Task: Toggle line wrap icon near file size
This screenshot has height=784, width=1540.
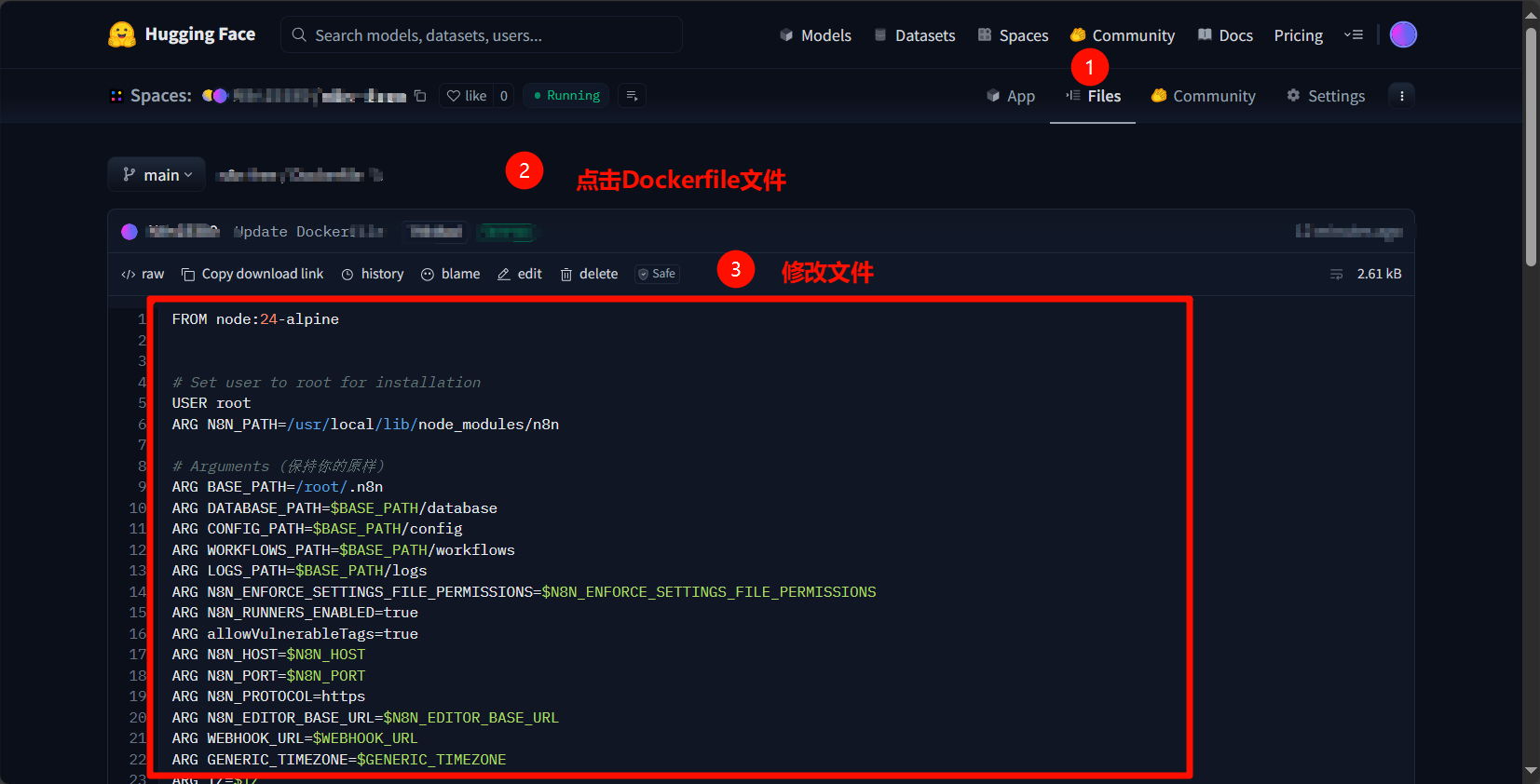Action: coord(1337,274)
